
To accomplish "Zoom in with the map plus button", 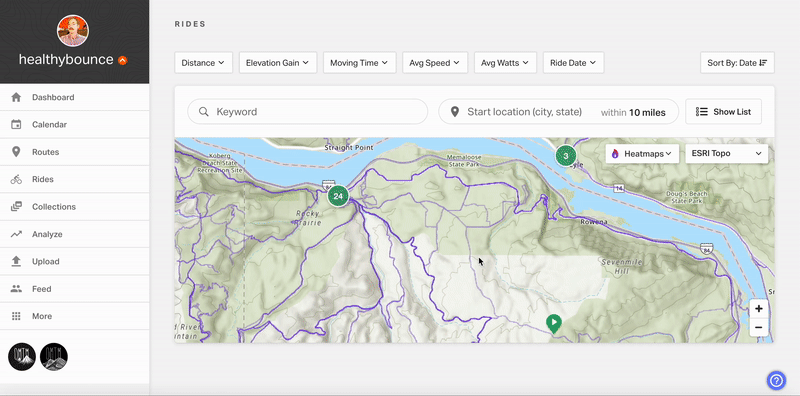I will [759, 309].
